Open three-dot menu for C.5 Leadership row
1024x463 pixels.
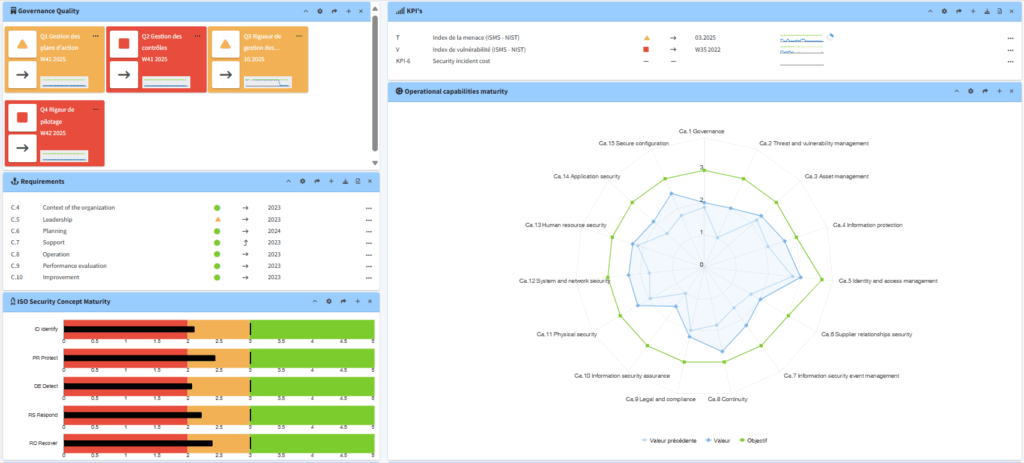[x=369, y=219]
